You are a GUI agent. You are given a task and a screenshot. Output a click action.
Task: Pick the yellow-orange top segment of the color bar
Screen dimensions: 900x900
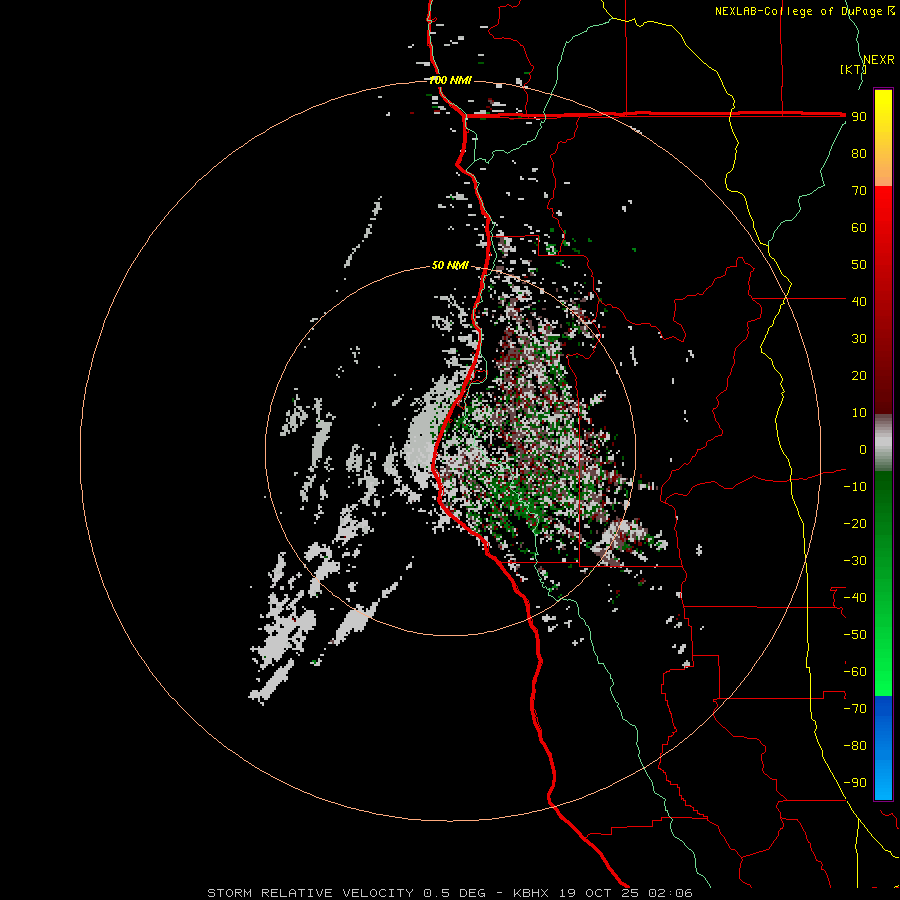[x=883, y=138]
